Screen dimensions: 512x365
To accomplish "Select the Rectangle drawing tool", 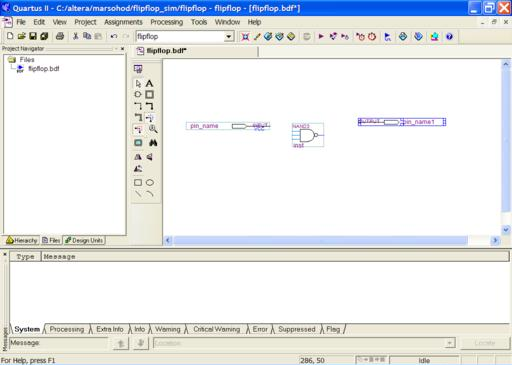I will 138,183.
